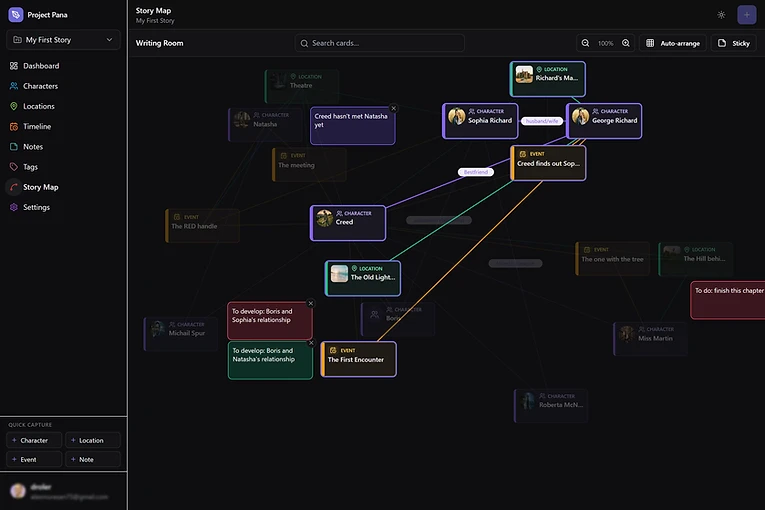This screenshot has height=510, width=765.
Task: Click the Miss Martin character card
Action: [x=650, y=338]
